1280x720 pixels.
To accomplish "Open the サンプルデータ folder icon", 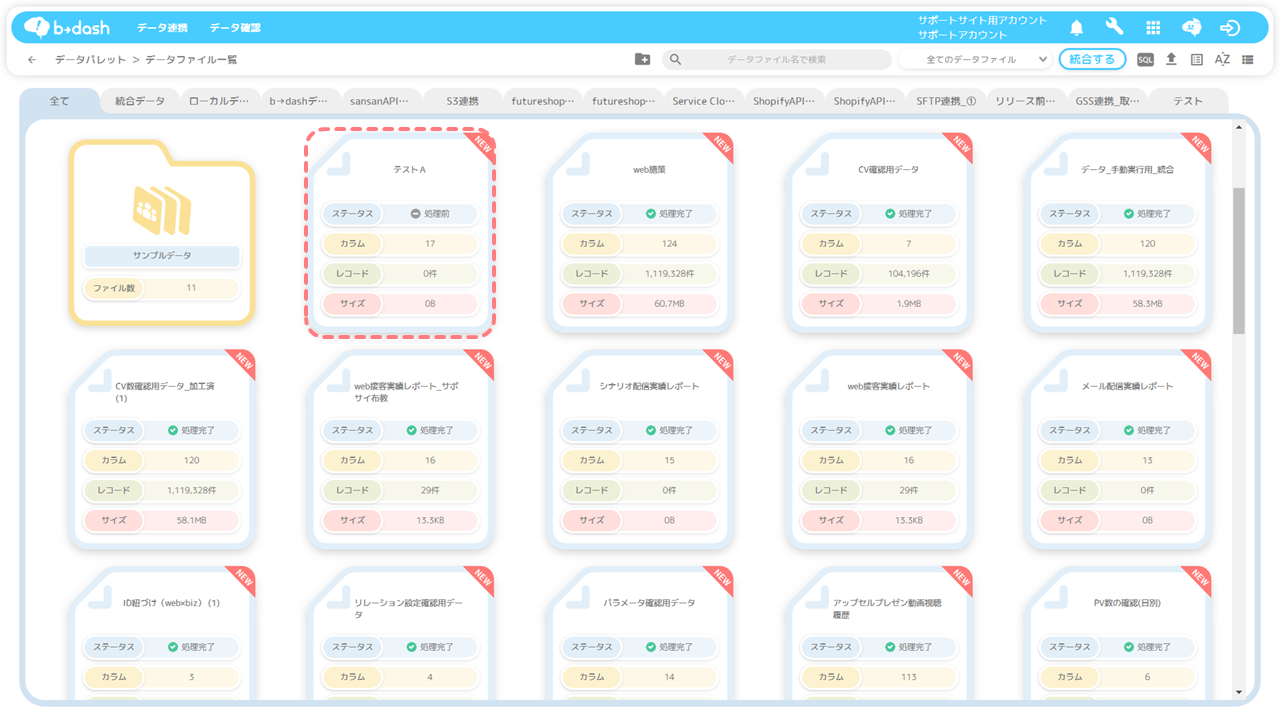I will pyautogui.click(x=161, y=209).
